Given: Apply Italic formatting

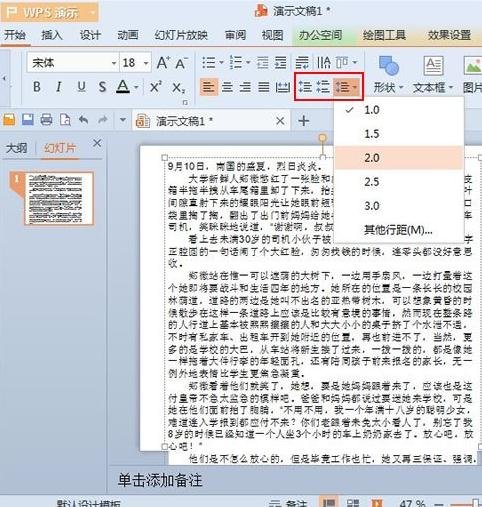Looking at the screenshot, I should click(x=59, y=87).
